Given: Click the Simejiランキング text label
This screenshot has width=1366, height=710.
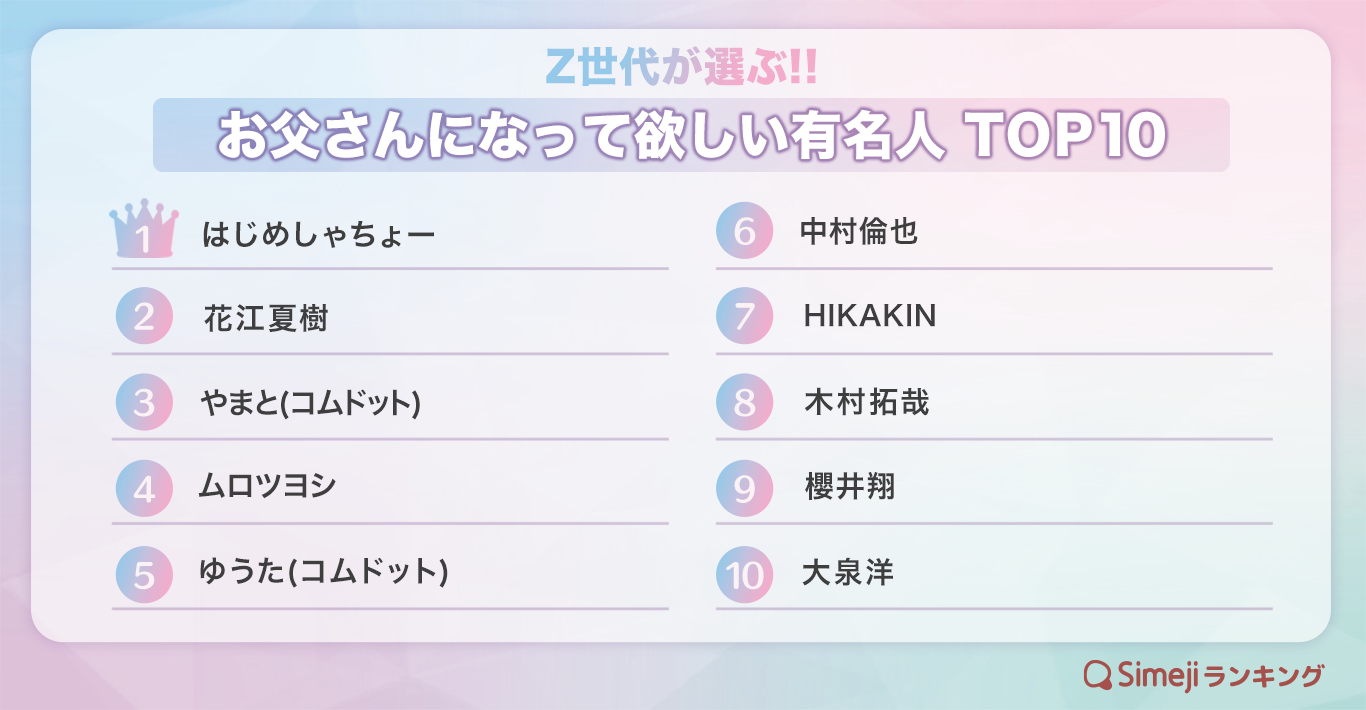Looking at the screenshot, I should point(1220,675).
